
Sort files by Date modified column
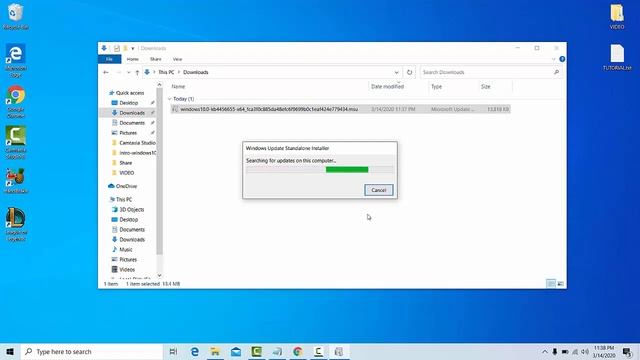click(x=387, y=87)
